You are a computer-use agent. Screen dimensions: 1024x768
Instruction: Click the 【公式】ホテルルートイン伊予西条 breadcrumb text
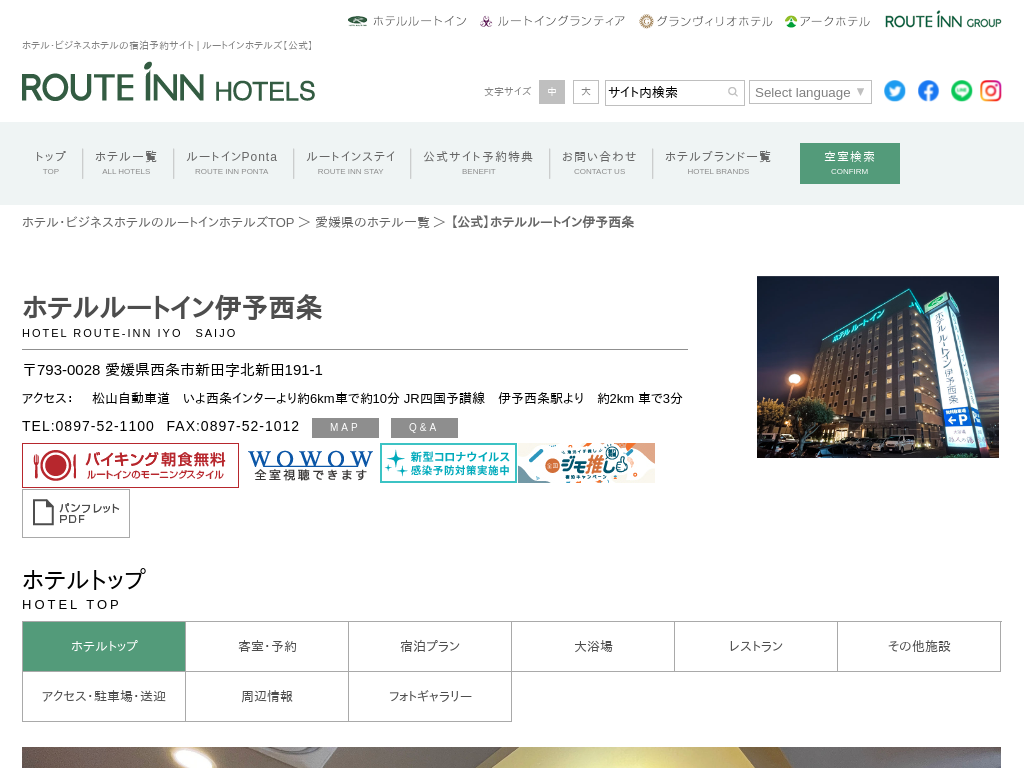[542, 223]
